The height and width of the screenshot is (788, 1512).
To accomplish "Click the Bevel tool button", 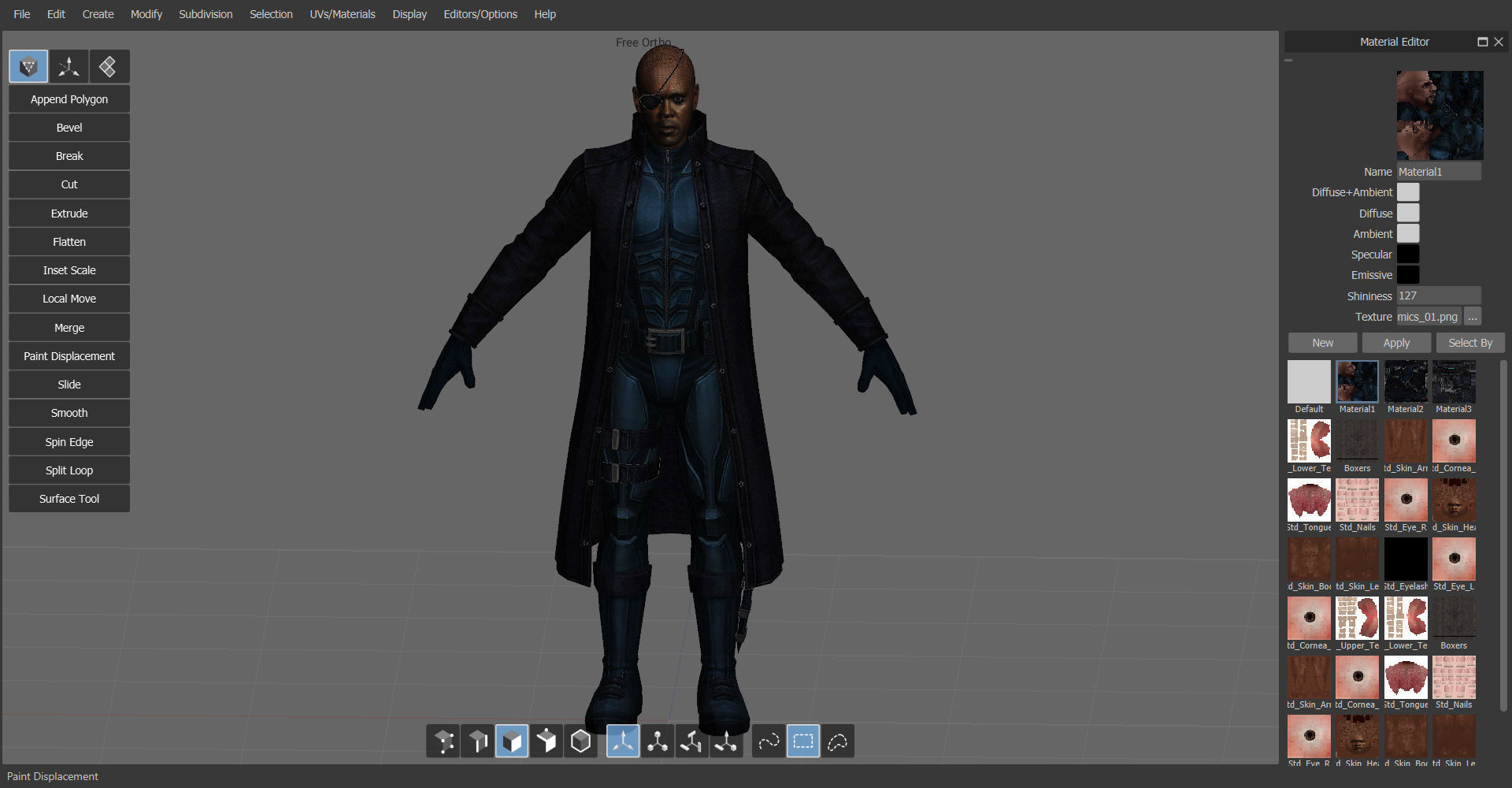I will 69,128.
